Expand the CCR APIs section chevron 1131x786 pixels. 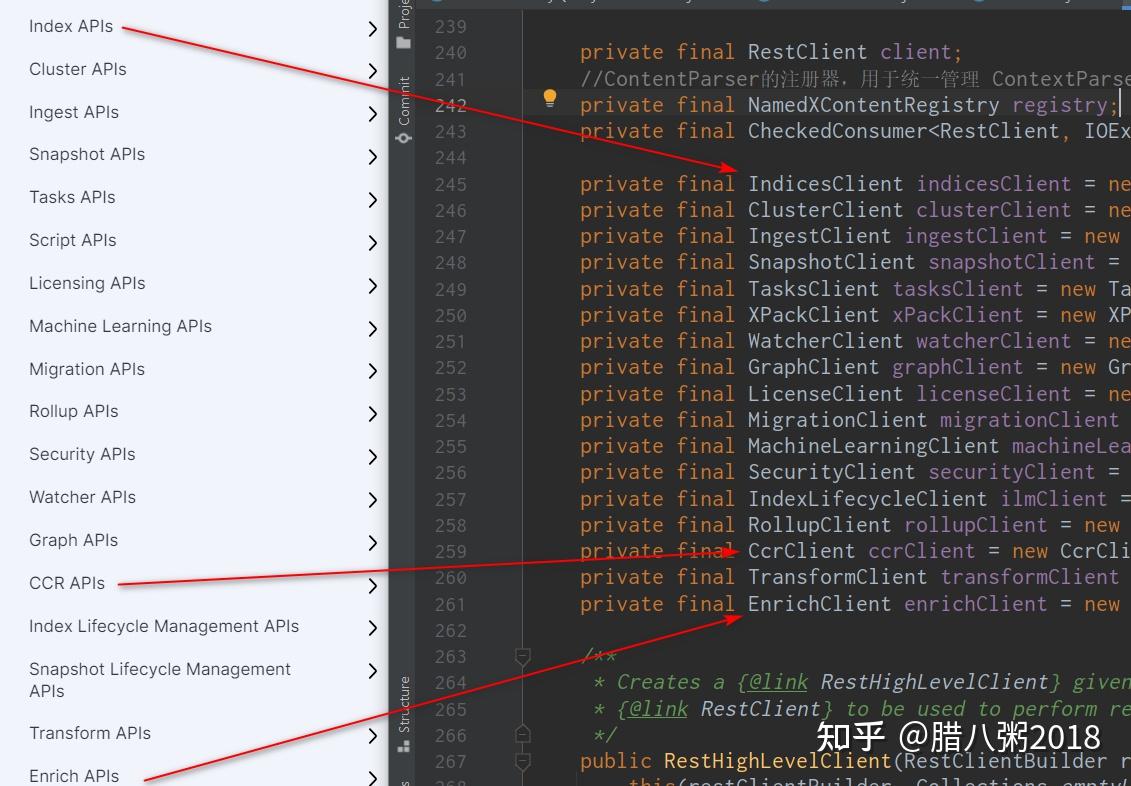pos(372,584)
